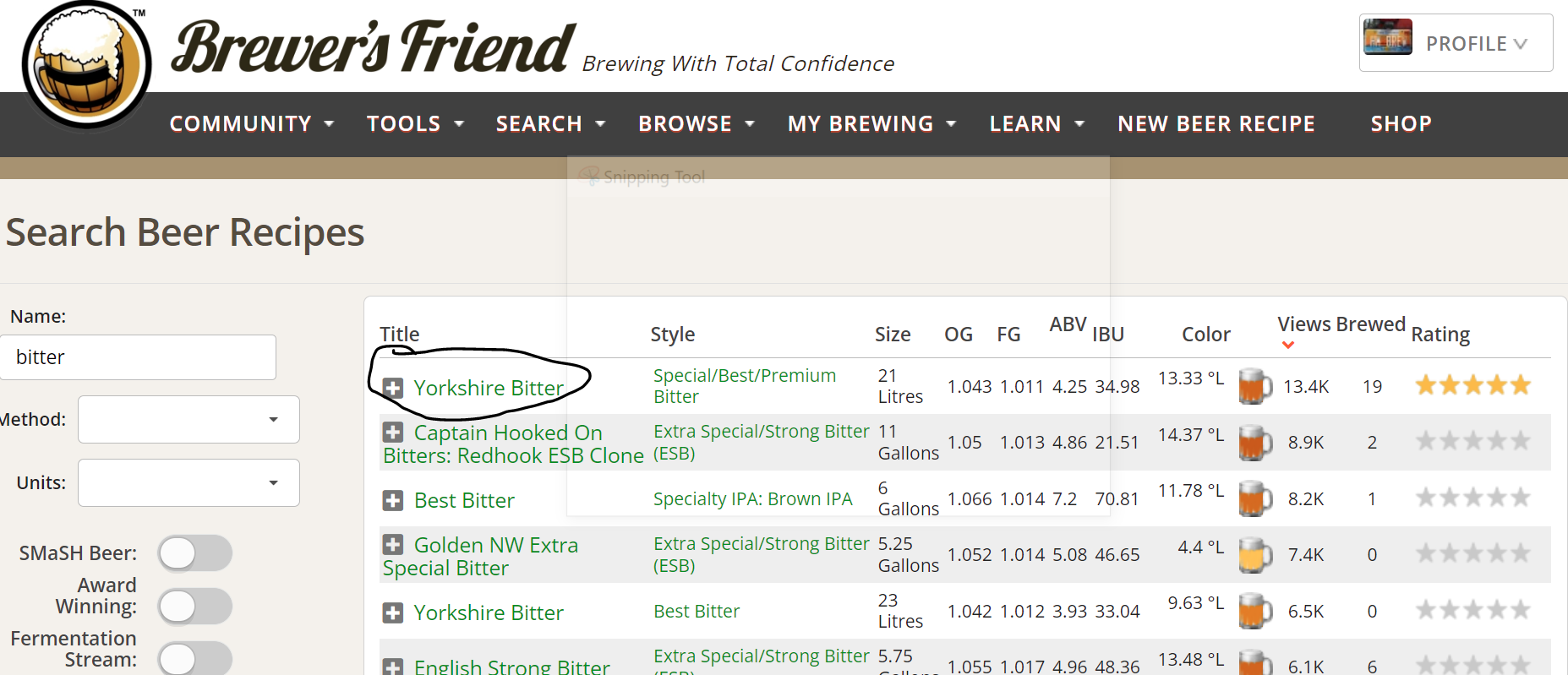Screen dimensions: 1568x675
Task: Expand the first Yorkshire Bitter recipe row
Action: (x=393, y=388)
